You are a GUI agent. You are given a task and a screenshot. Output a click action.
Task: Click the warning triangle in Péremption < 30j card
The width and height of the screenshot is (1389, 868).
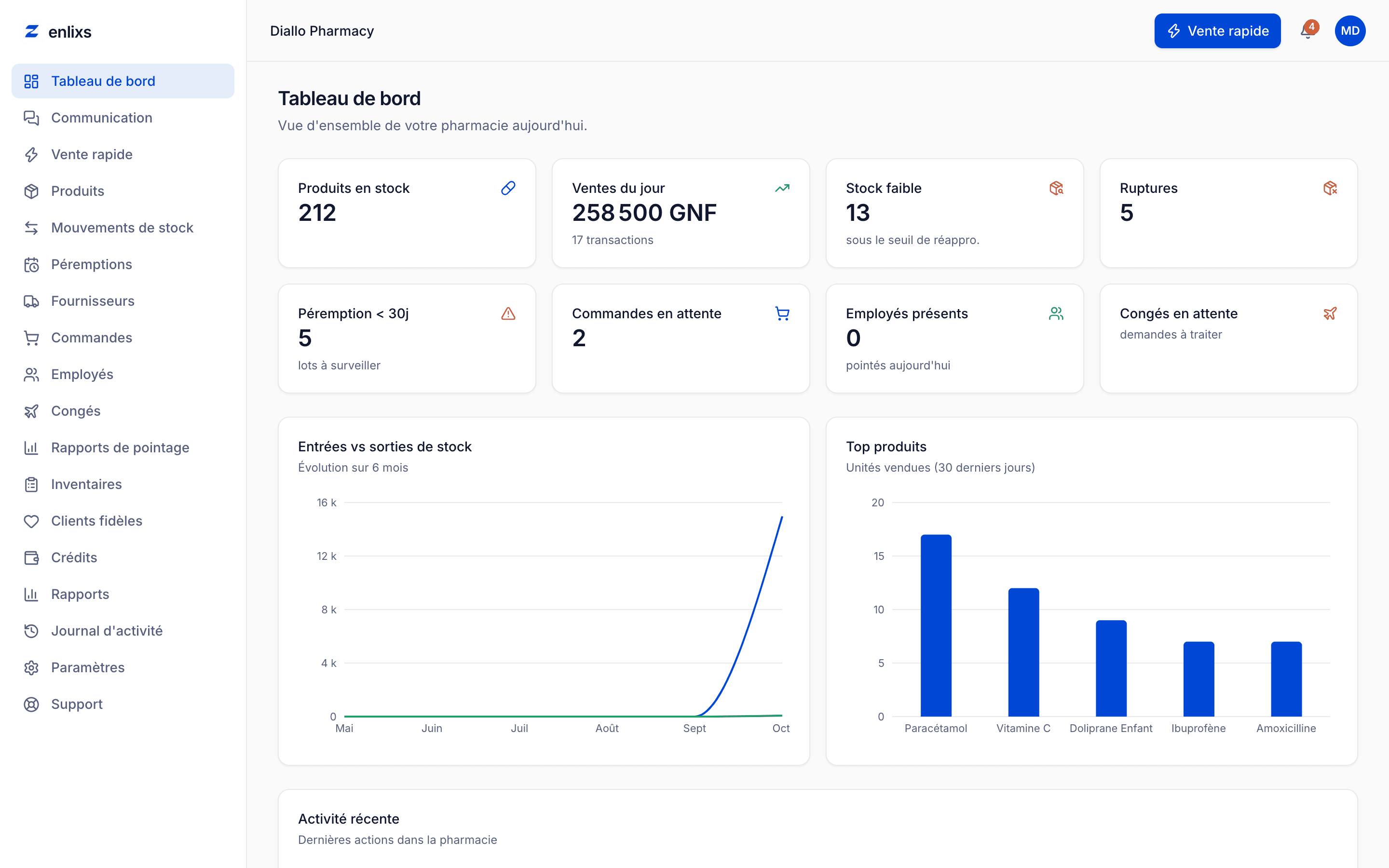click(x=508, y=313)
